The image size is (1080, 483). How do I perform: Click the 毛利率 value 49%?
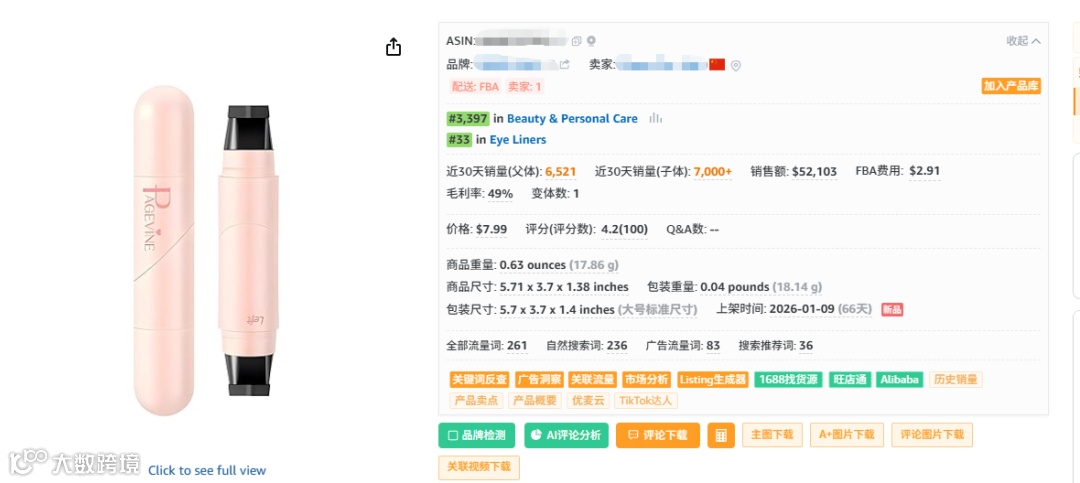click(x=501, y=194)
